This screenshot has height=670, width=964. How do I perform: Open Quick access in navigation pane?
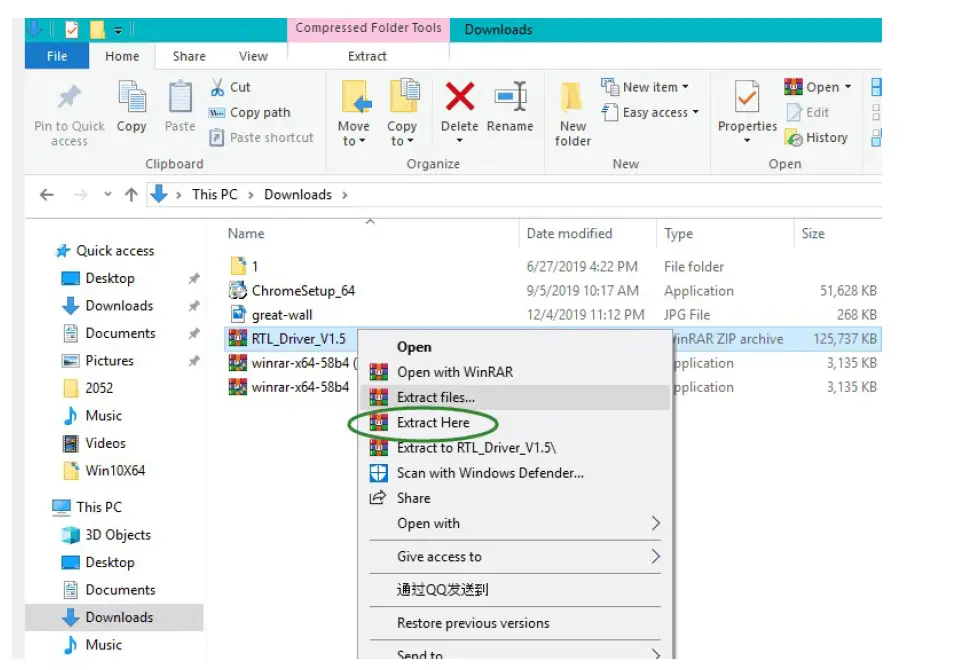click(114, 250)
